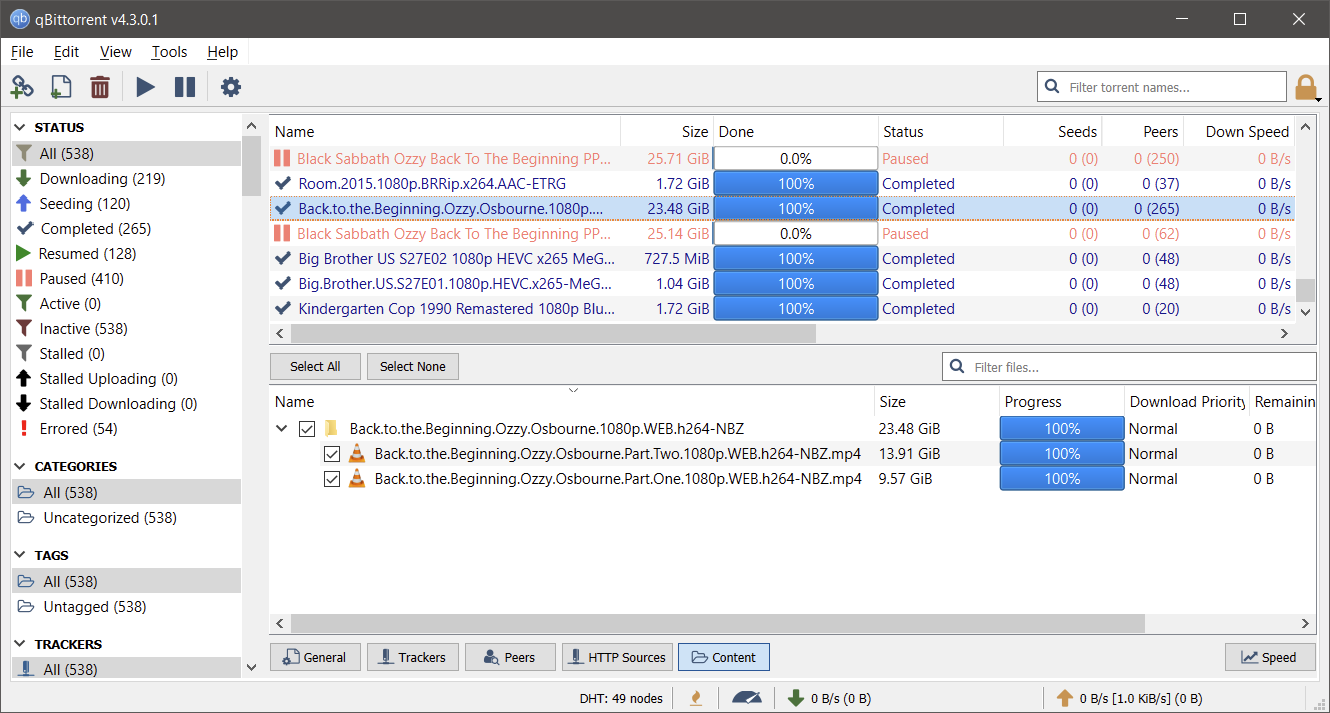Open the File menu
1330x713 pixels.
point(22,52)
